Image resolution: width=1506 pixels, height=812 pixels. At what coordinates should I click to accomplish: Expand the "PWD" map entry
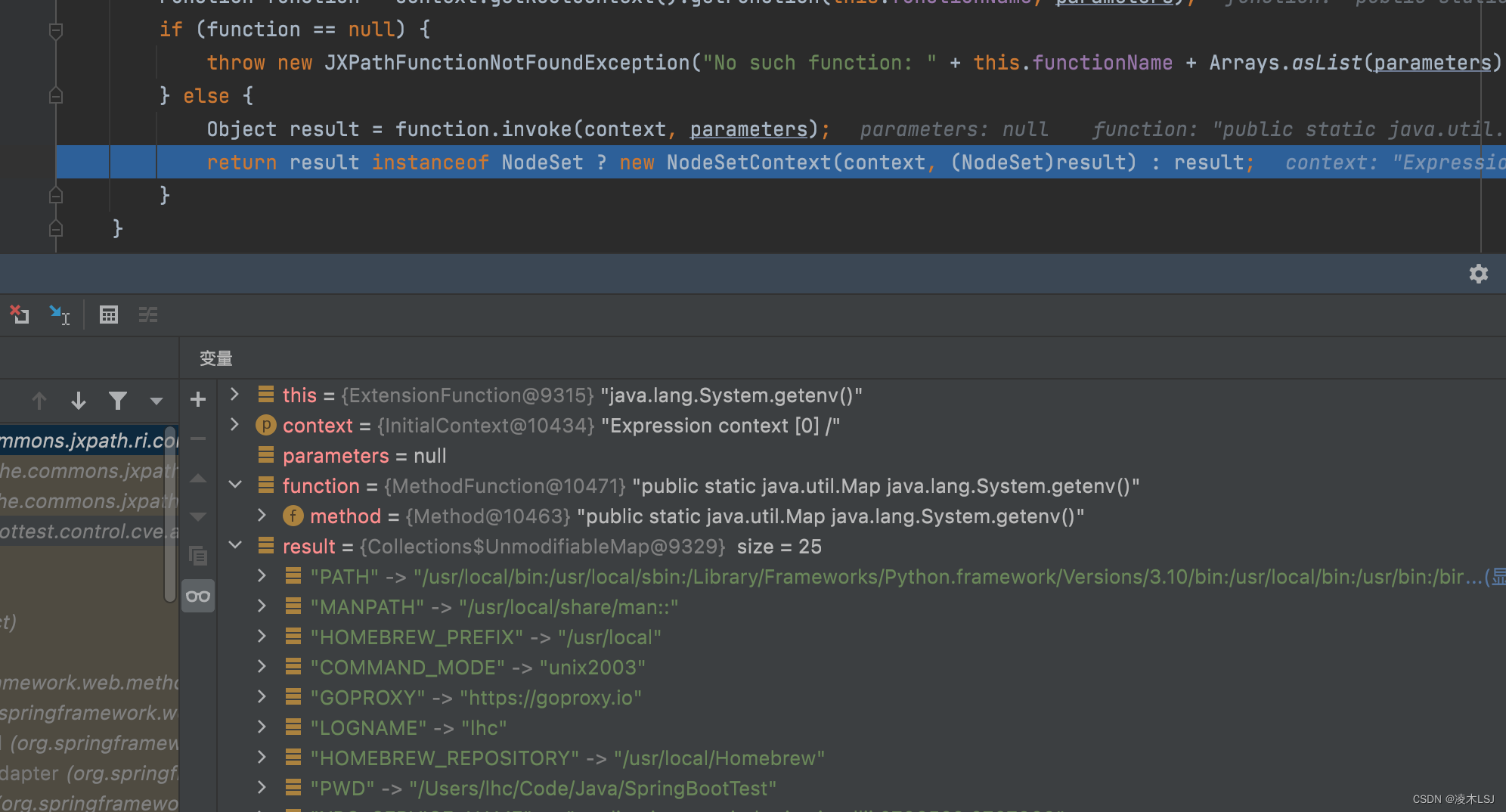pos(262,787)
